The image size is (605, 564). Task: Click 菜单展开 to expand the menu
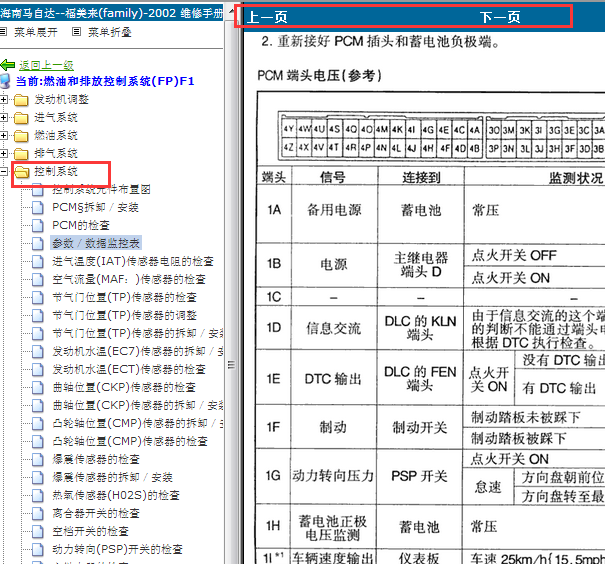[36, 32]
